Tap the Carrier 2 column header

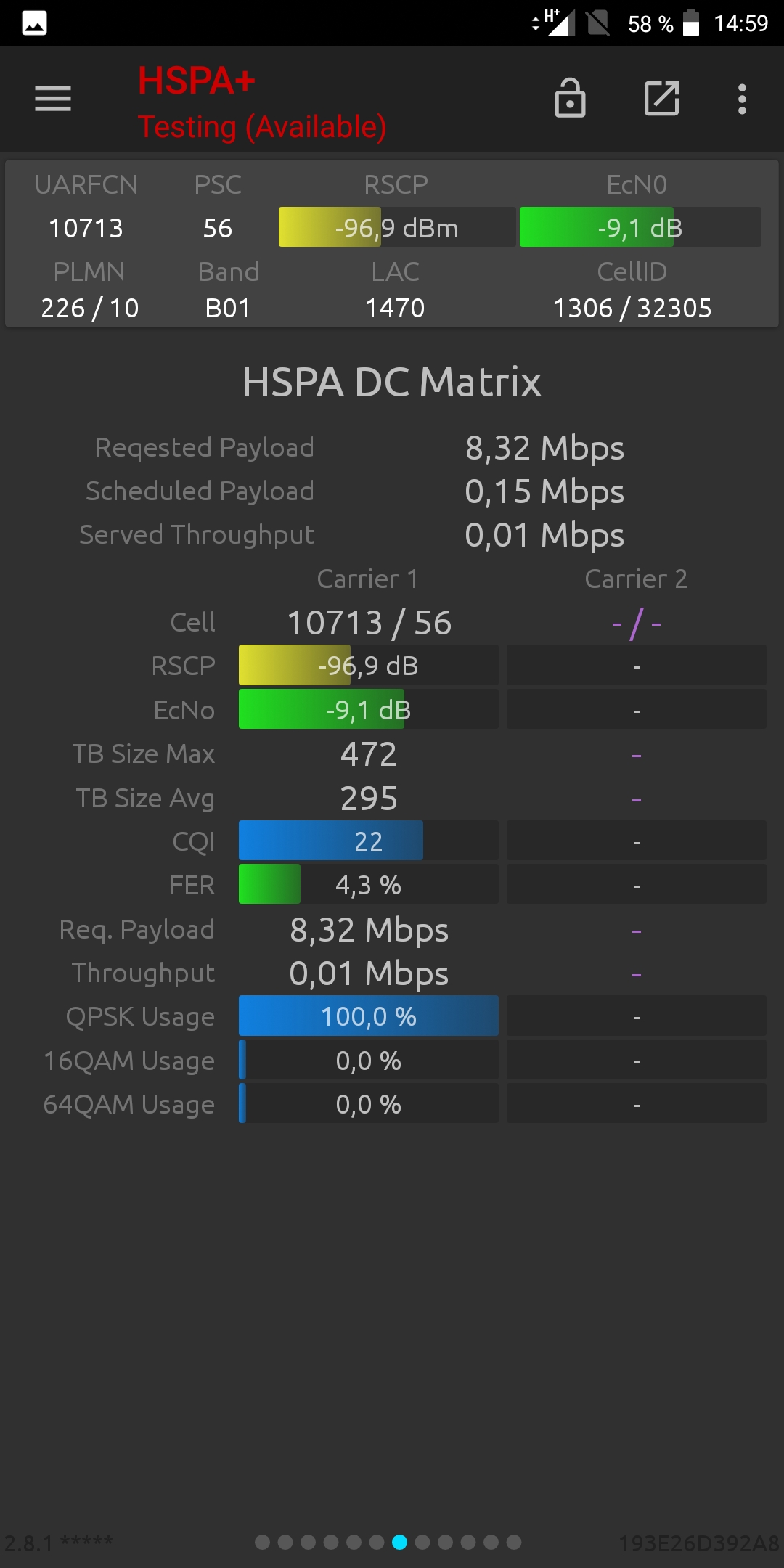point(636,579)
